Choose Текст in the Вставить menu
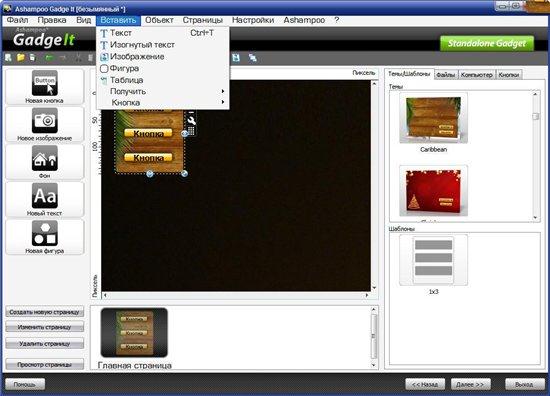 coord(163,33)
